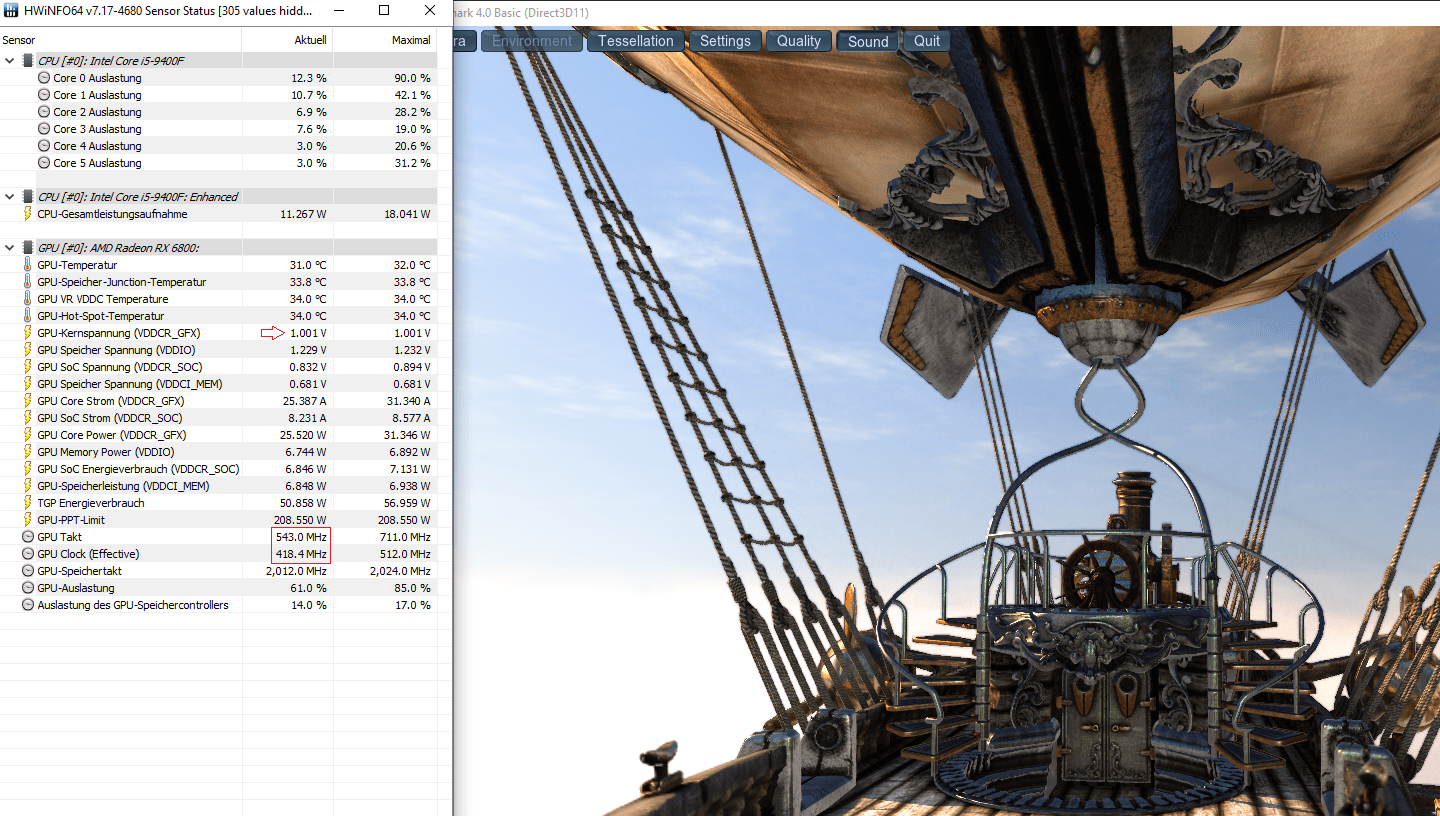
Task: Click the Core 1 Auslastung sensor icon
Action: pos(44,95)
